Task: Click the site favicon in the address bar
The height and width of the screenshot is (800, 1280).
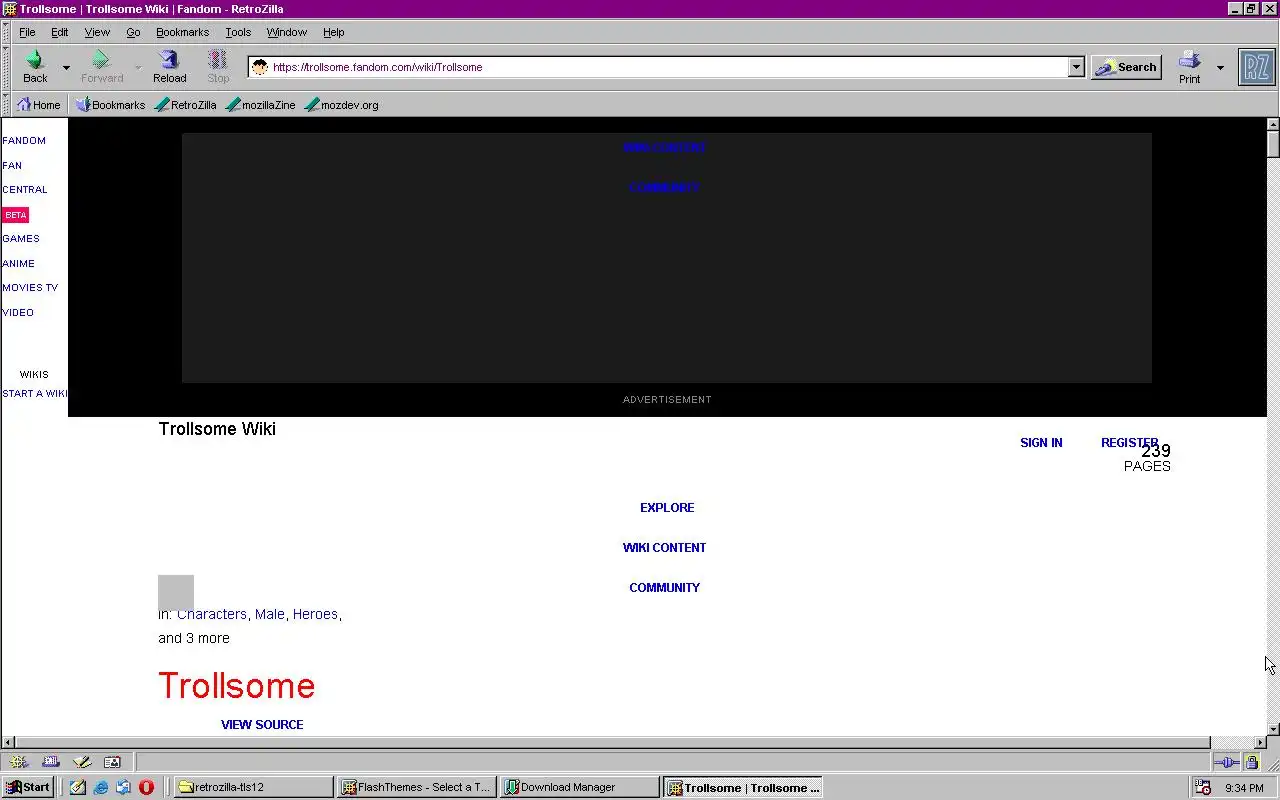Action: point(260,67)
